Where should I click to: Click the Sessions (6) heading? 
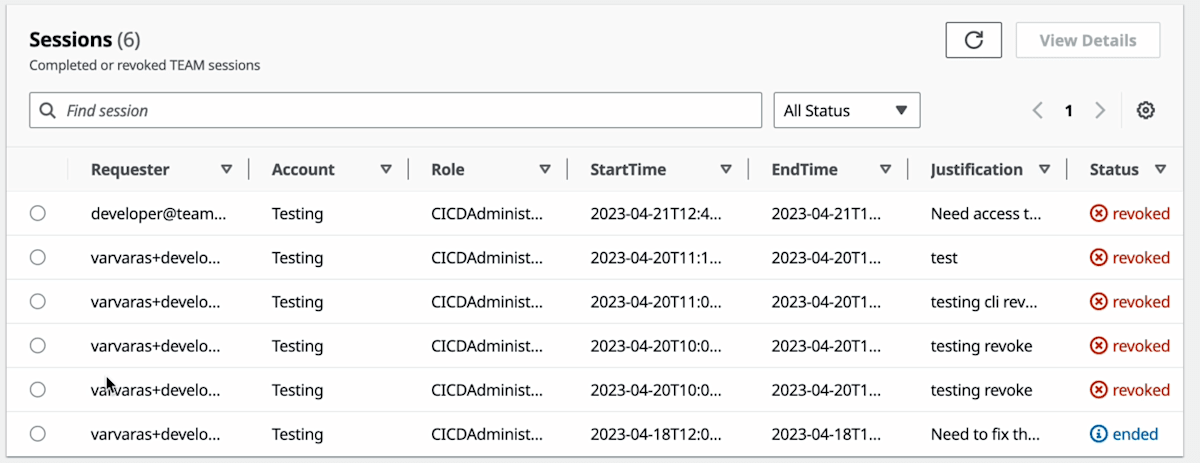pyautogui.click(x=85, y=40)
